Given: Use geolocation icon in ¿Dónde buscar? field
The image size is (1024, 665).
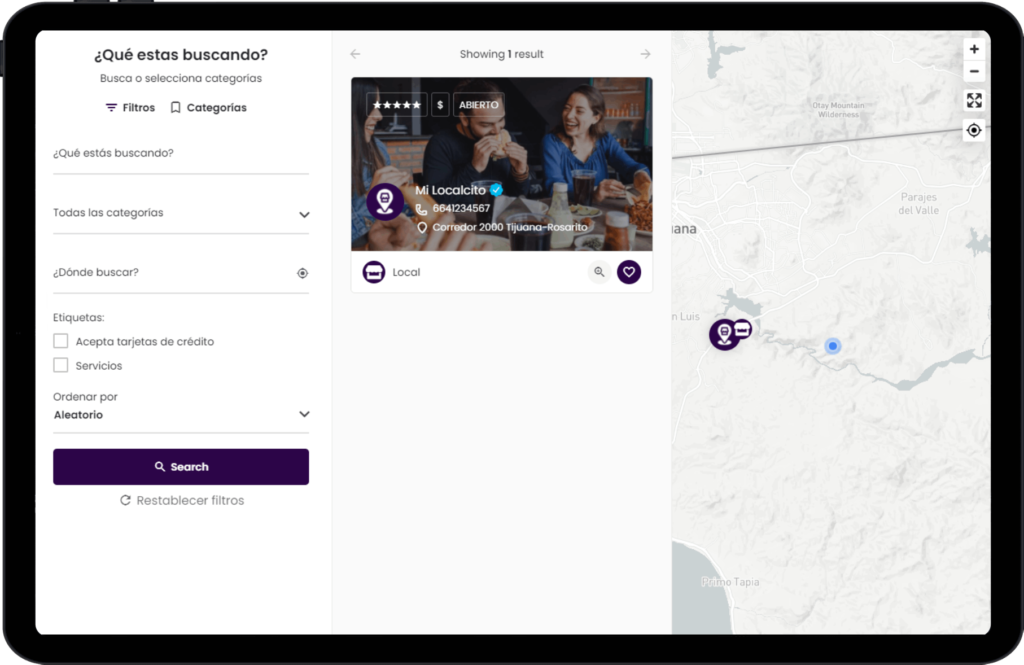Looking at the screenshot, I should coord(302,273).
